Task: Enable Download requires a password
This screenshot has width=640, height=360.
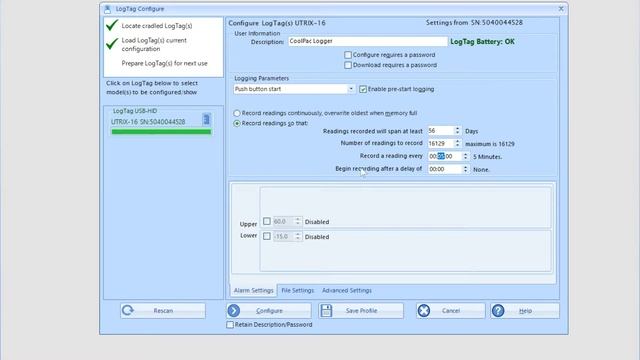Action: pyautogui.click(x=348, y=65)
